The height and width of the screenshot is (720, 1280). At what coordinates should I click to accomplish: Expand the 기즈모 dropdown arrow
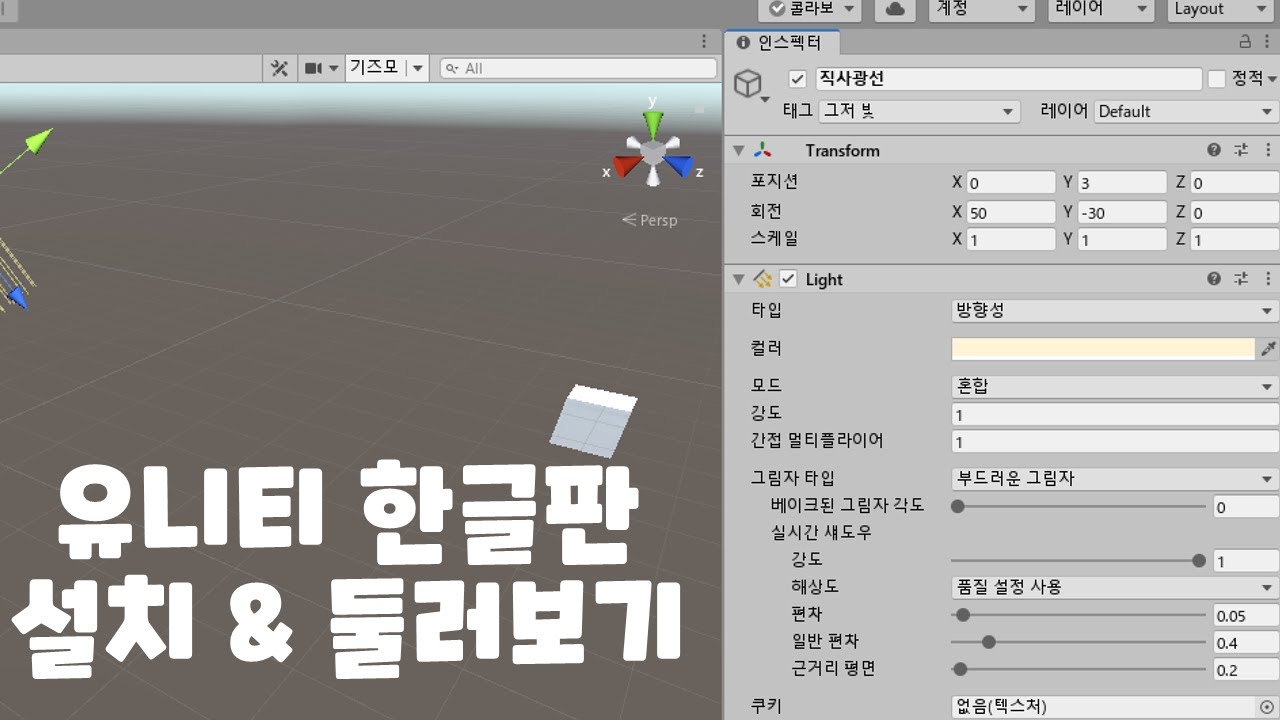point(417,68)
